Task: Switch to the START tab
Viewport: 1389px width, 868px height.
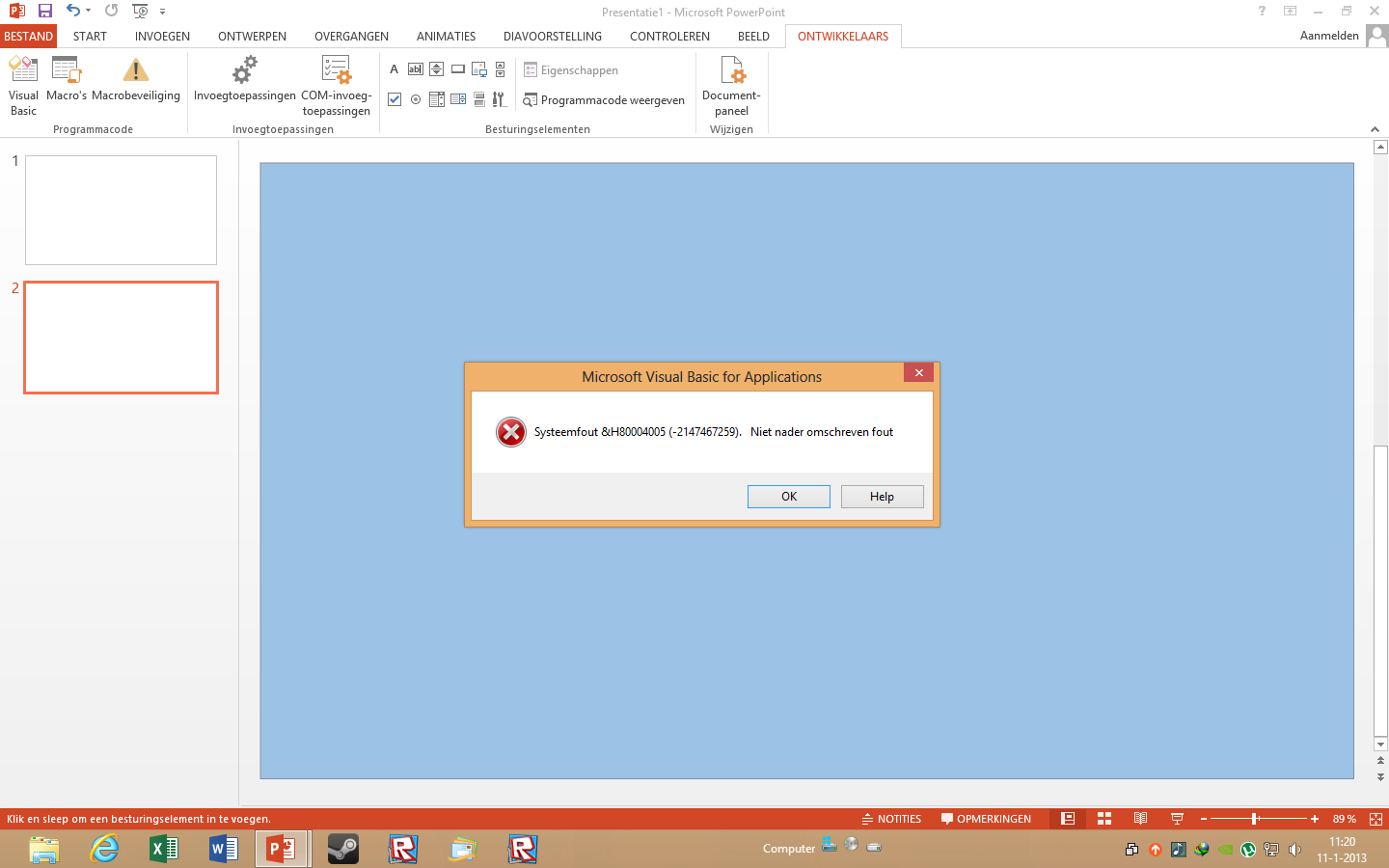Action: (x=90, y=37)
